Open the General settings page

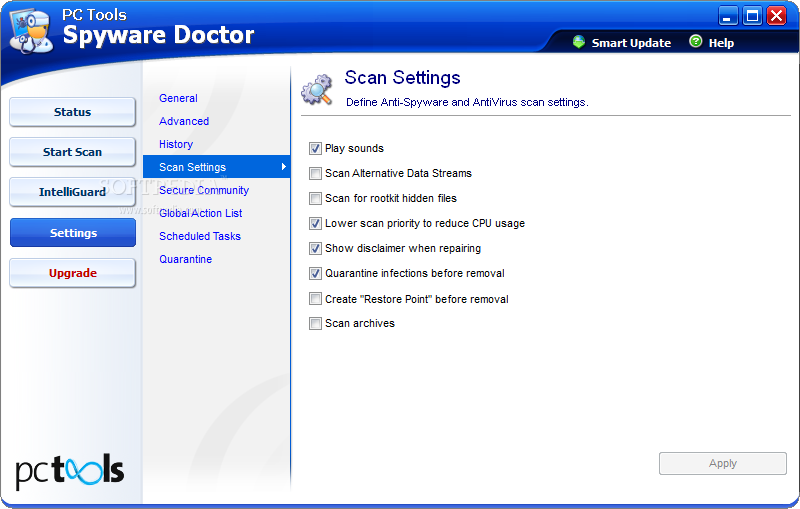pyautogui.click(x=178, y=98)
